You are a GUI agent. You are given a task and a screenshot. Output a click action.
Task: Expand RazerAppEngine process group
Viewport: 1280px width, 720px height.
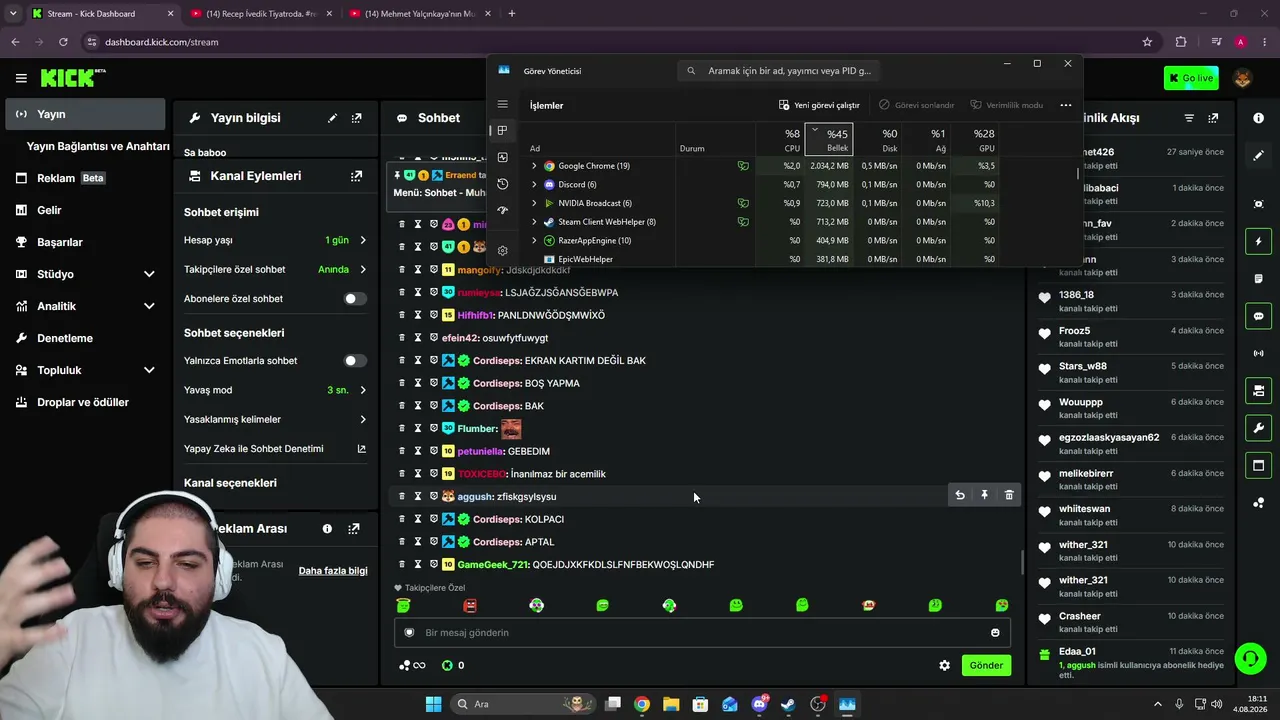[x=534, y=241]
